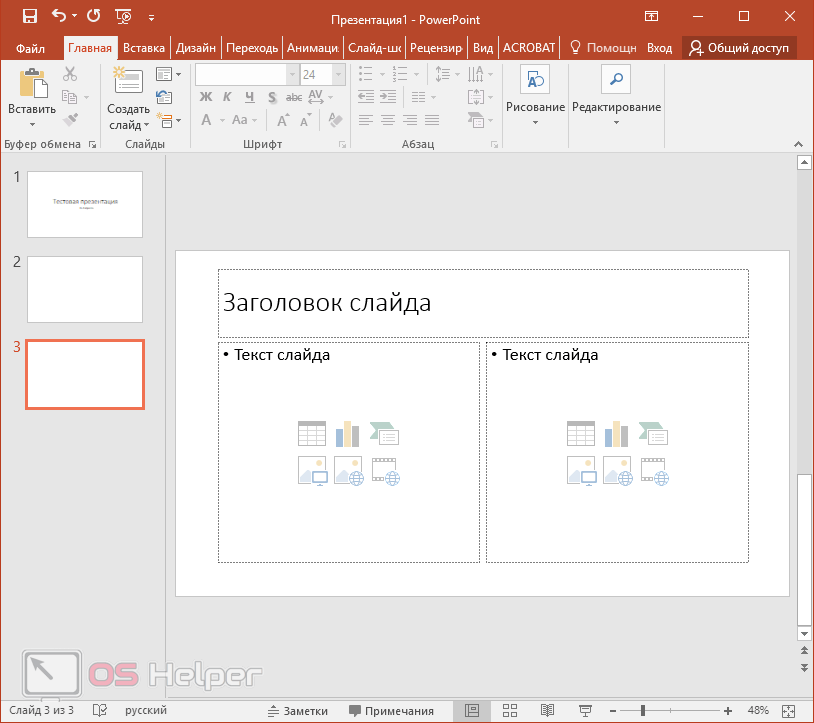814x723 pixels.
Task: Toggle bulleted list
Action: 365,74
